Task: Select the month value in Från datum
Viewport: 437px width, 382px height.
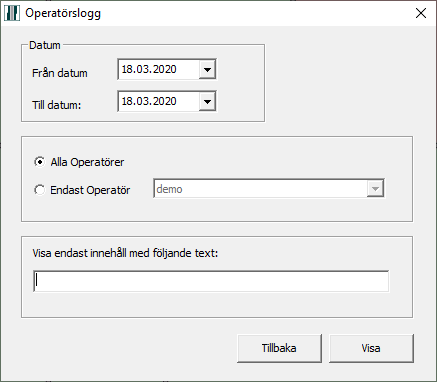Action: point(140,69)
